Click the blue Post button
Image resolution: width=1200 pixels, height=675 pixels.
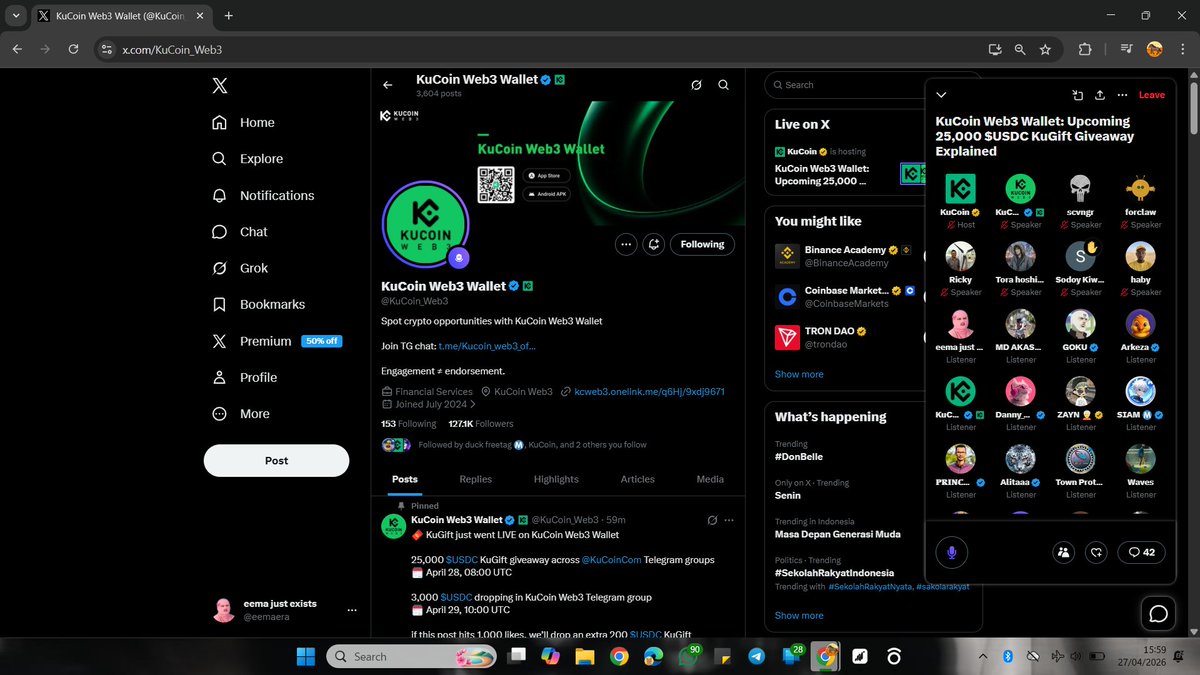pyautogui.click(x=276, y=460)
